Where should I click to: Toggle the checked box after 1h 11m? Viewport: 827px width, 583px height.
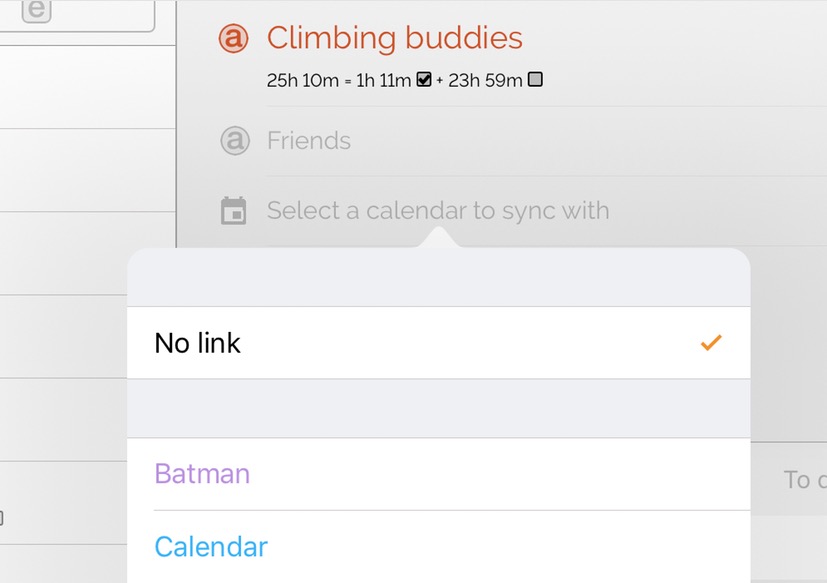pos(424,80)
